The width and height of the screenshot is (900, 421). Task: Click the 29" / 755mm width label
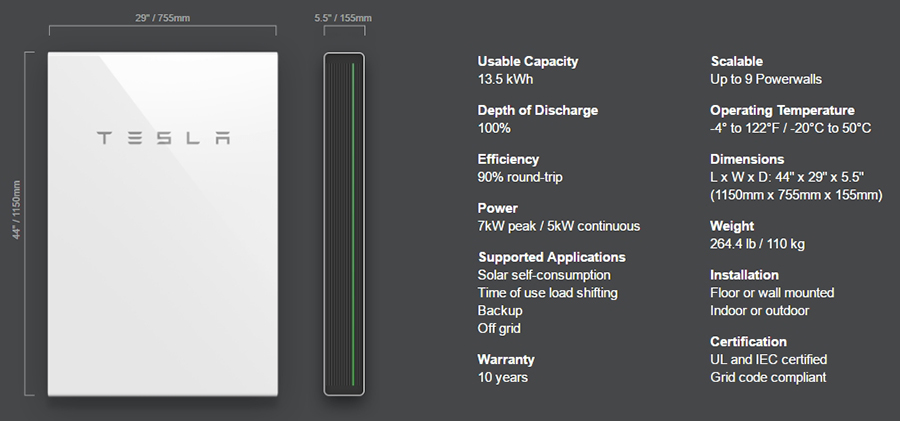point(162,18)
